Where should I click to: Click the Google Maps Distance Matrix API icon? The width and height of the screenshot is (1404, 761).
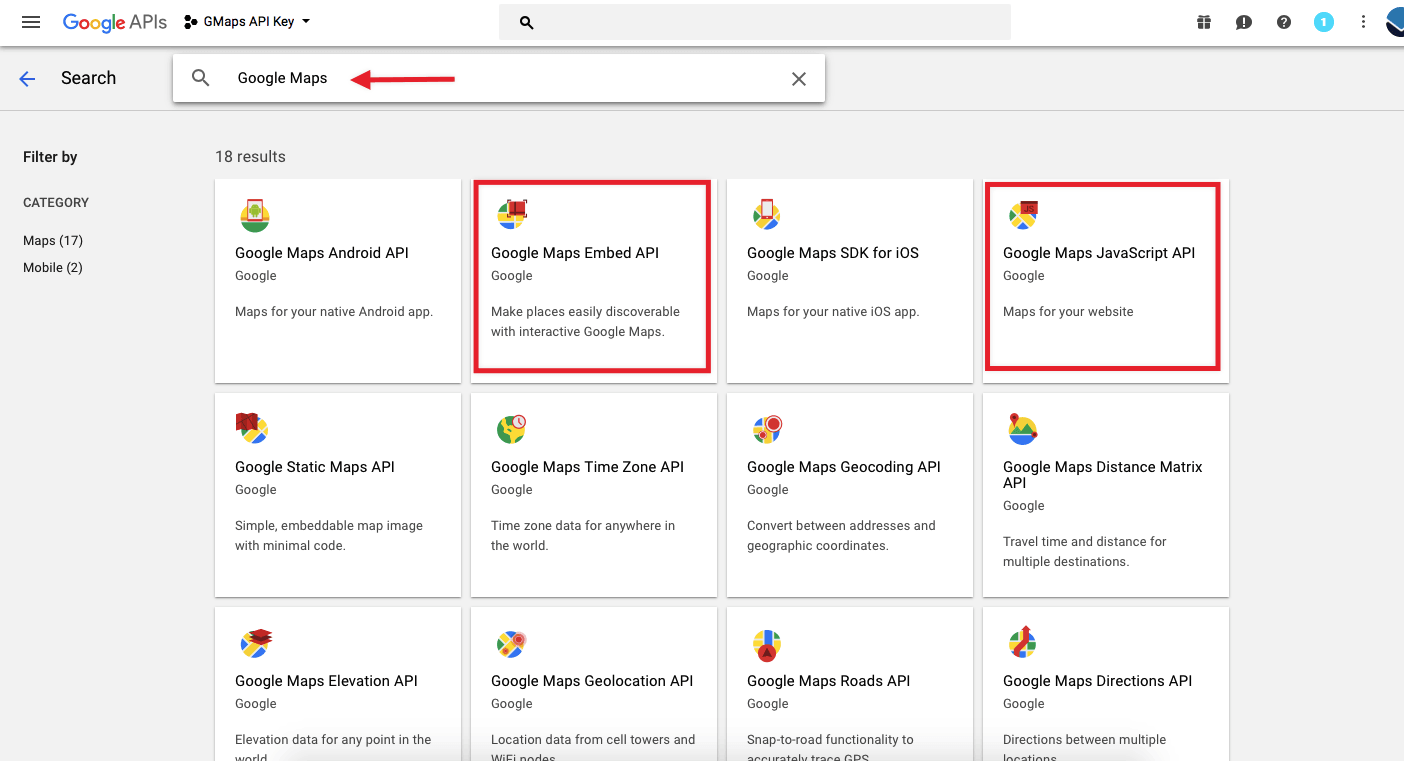[1023, 429]
